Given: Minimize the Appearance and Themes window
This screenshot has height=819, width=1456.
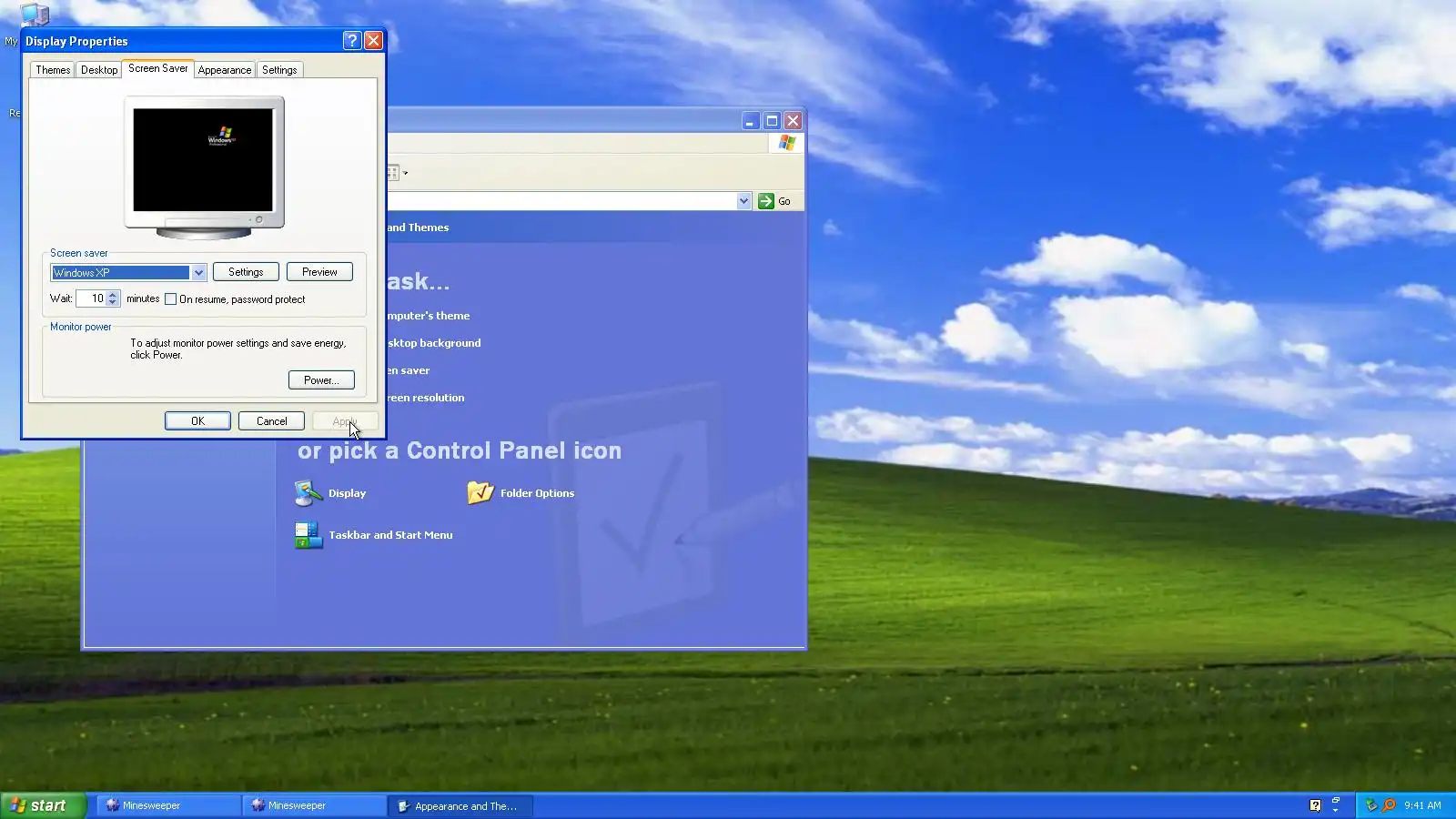Looking at the screenshot, I should [750, 121].
